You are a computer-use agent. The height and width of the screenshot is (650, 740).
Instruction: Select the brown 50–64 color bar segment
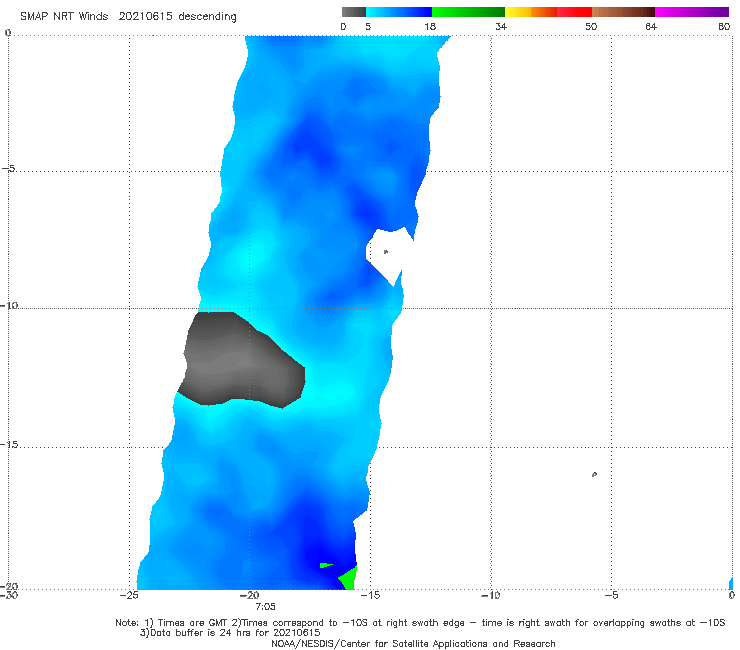(x=623, y=12)
